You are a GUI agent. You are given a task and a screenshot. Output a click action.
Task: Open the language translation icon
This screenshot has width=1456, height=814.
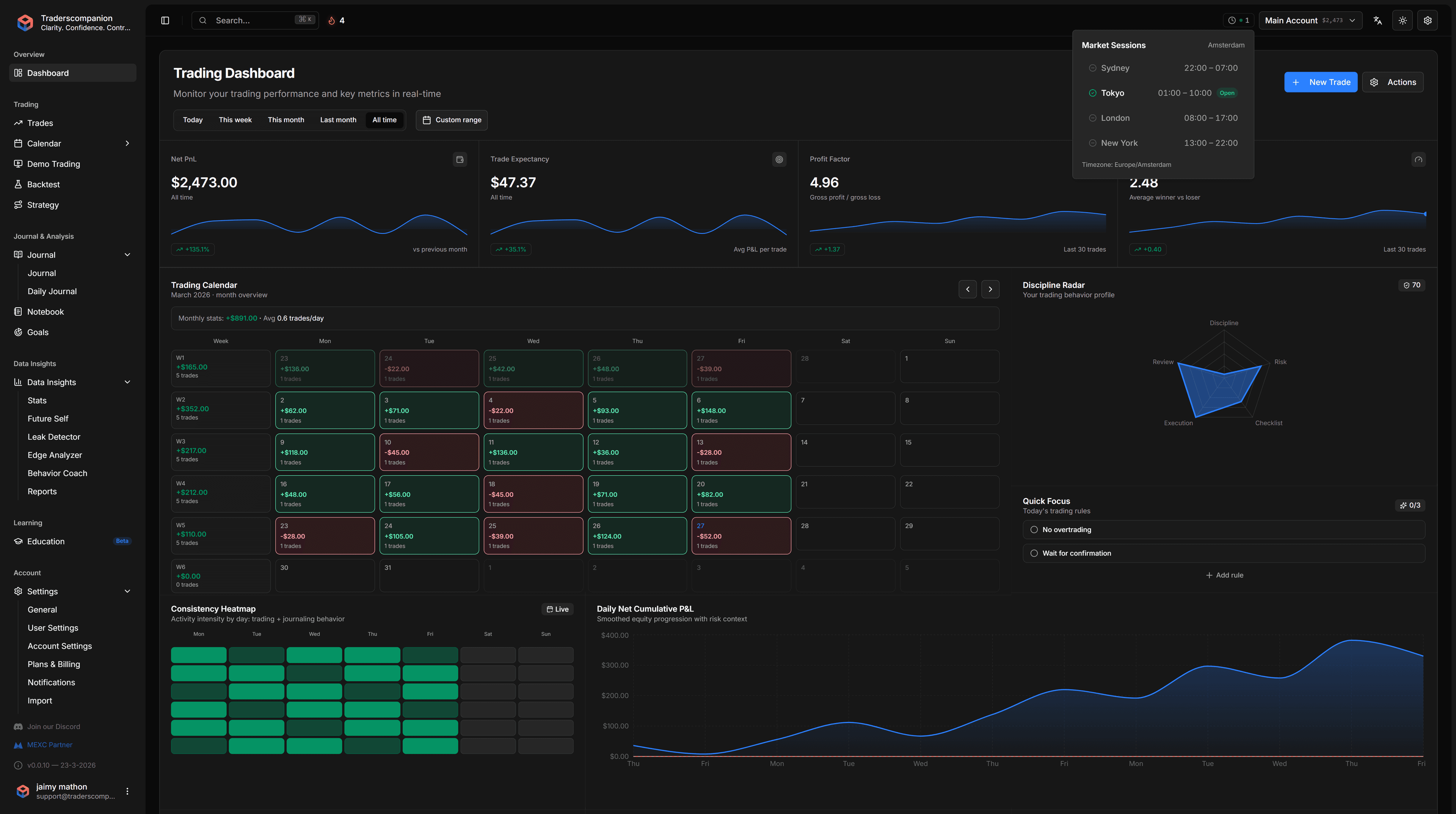coord(1378,20)
